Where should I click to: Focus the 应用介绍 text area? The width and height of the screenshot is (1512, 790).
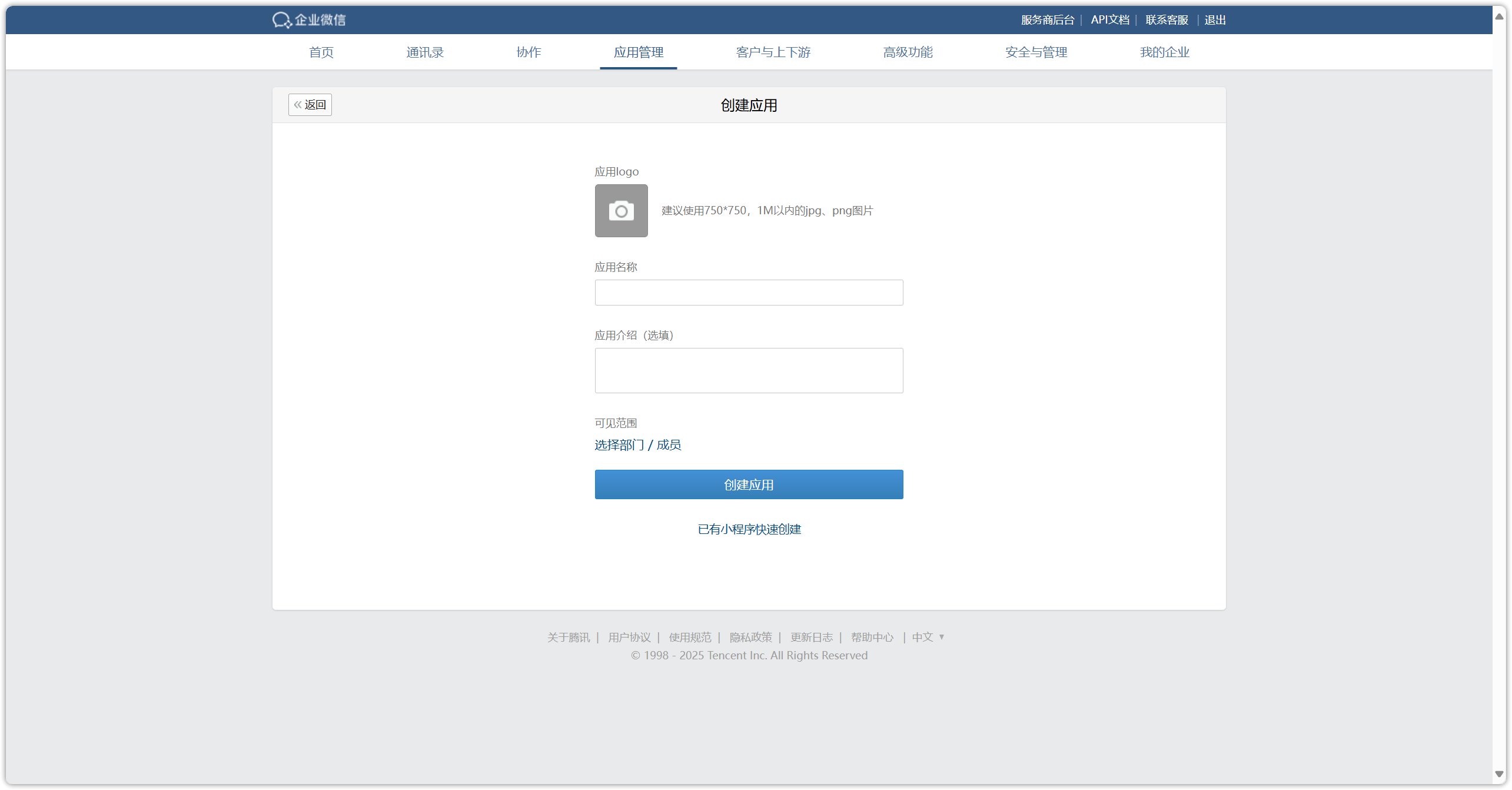pyautogui.click(x=749, y=370)
